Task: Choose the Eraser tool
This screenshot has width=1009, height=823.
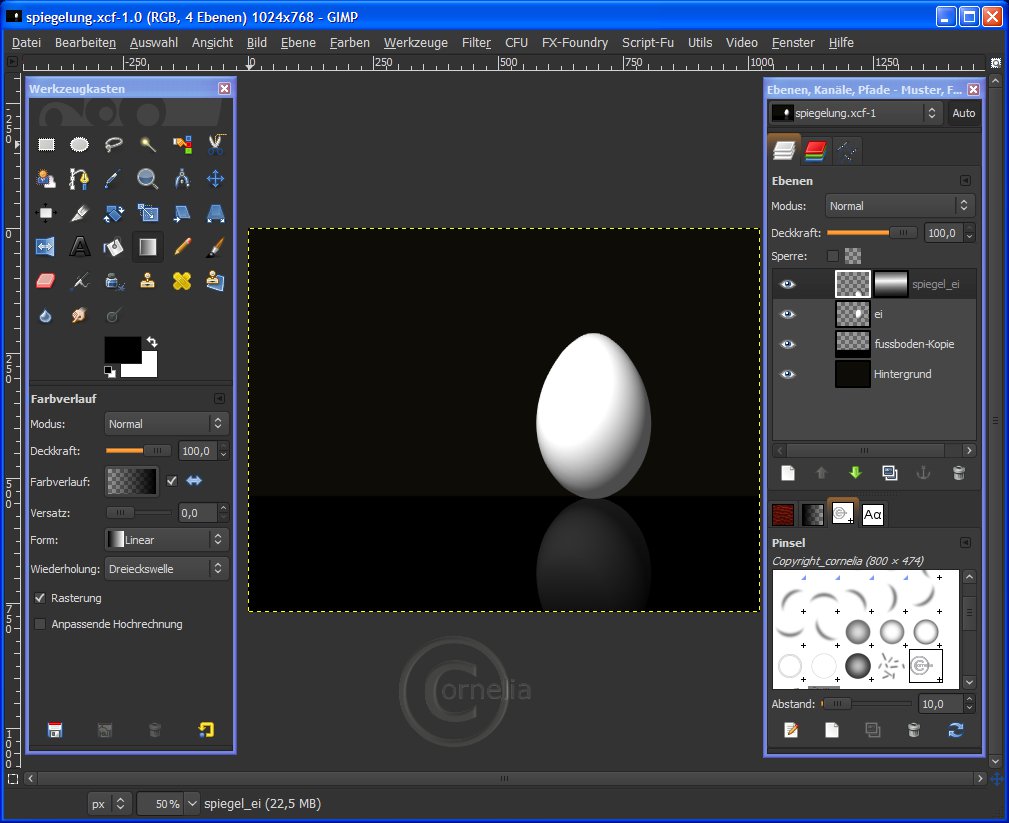Action: [x=46, y=281]
